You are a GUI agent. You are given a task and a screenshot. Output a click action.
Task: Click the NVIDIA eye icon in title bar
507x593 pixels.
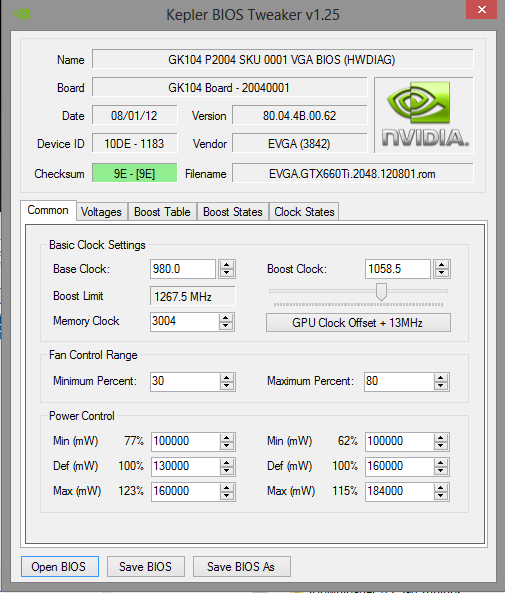tap(21, 14)
